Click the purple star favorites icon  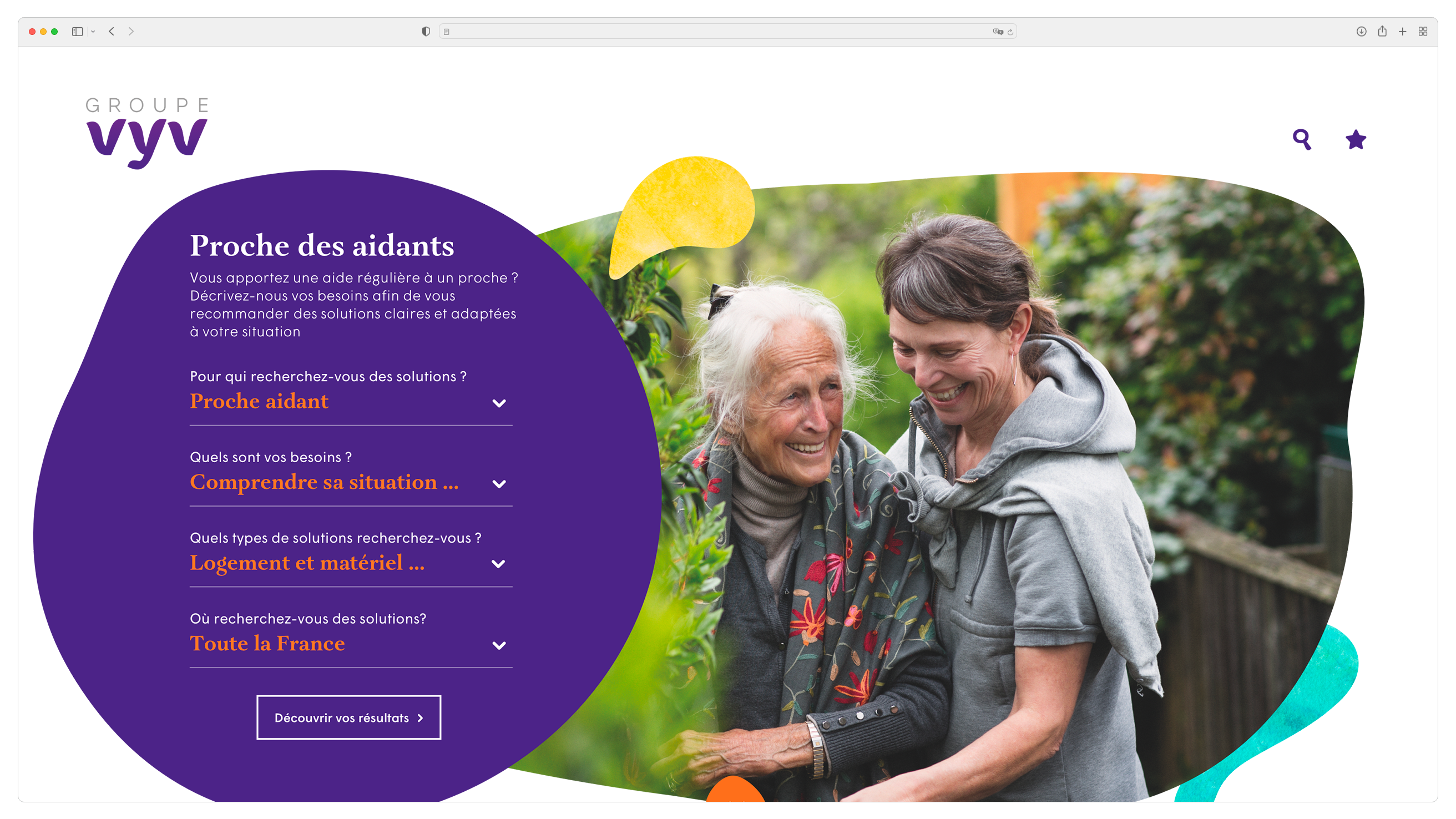point(1356,139)
